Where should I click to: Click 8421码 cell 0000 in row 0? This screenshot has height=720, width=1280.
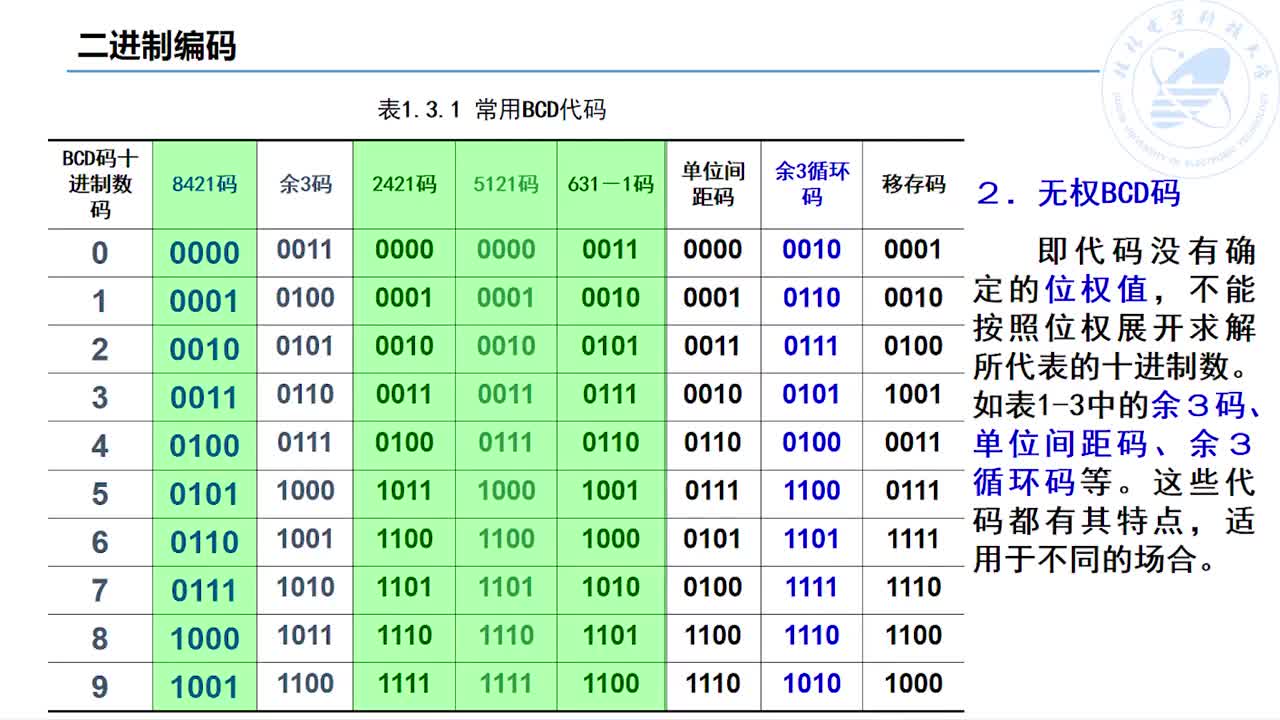pyautogui.click(x=204, y=253)
